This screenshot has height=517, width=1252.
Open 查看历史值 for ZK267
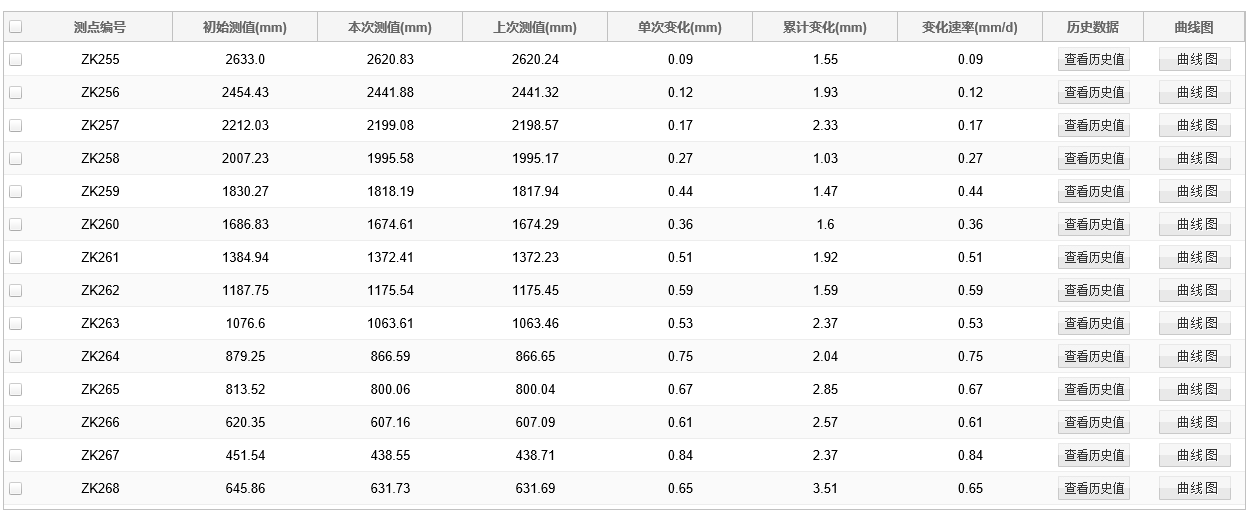pyautogui.click(x=1094, y=456)
